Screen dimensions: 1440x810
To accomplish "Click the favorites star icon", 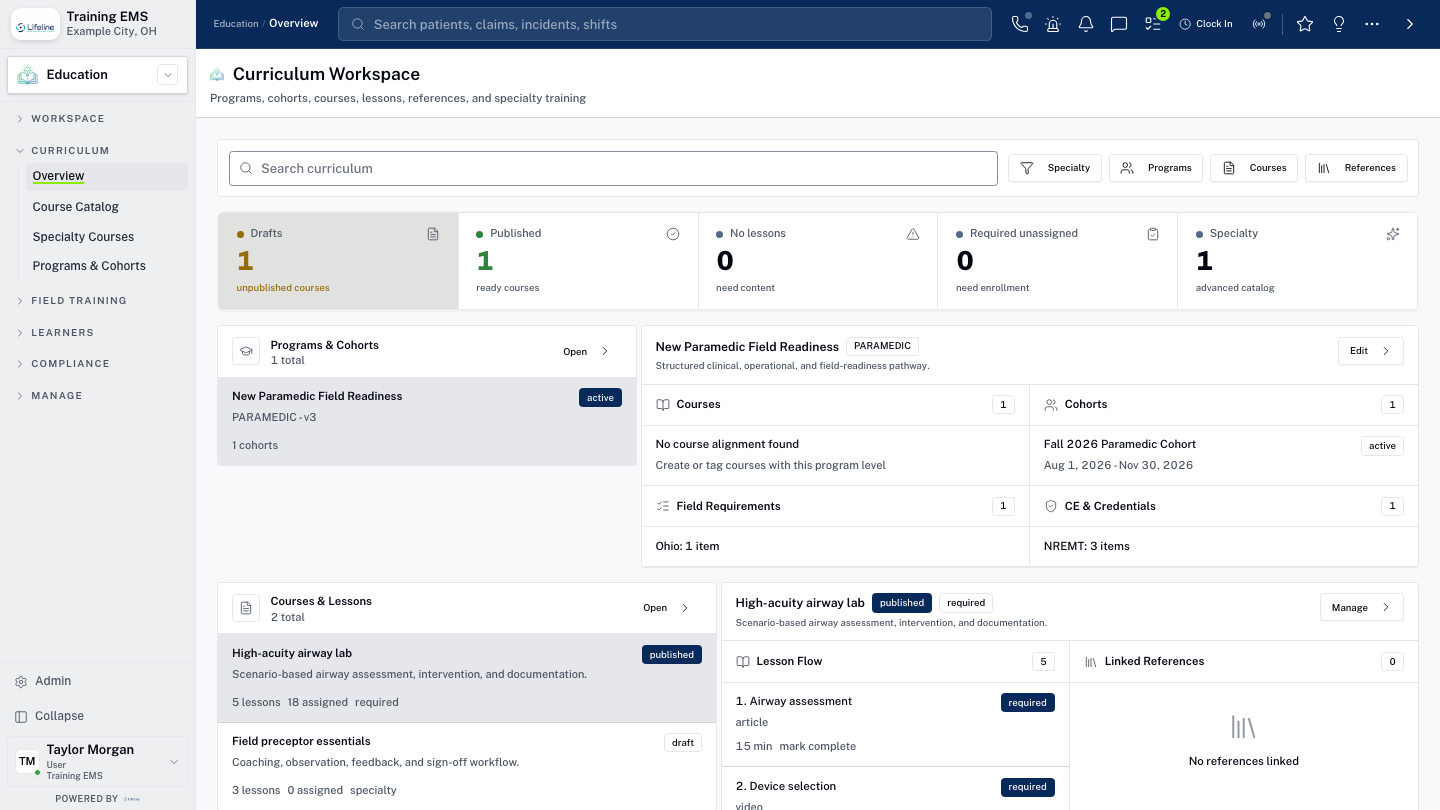I will (x=1305, y=24).
